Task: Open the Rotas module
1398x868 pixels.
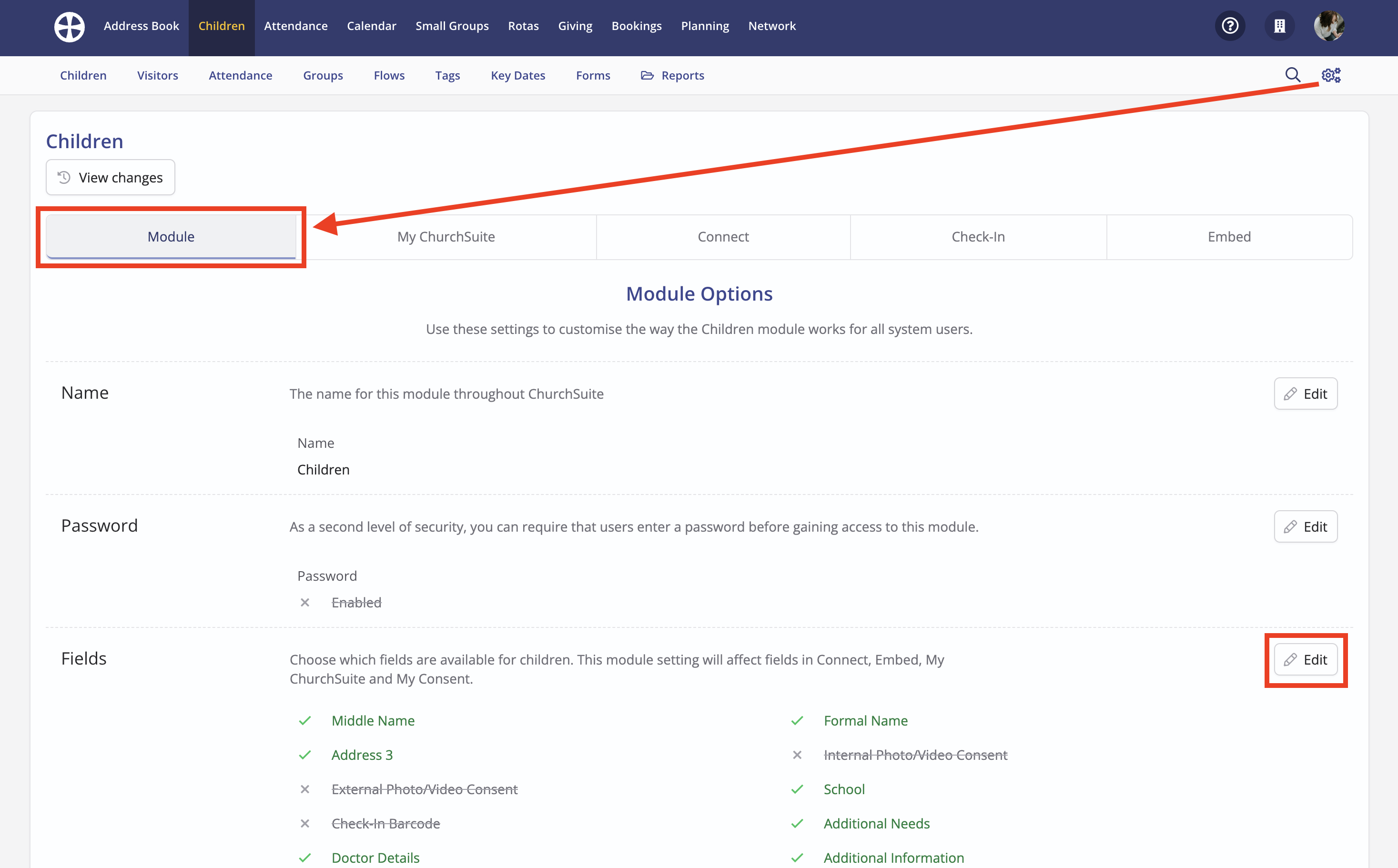Action: 523,26
